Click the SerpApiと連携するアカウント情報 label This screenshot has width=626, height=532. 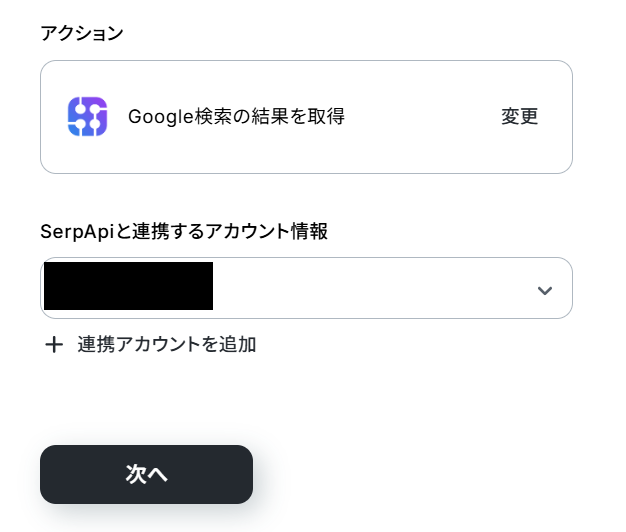pyautogui.click(x=184, y=231)
